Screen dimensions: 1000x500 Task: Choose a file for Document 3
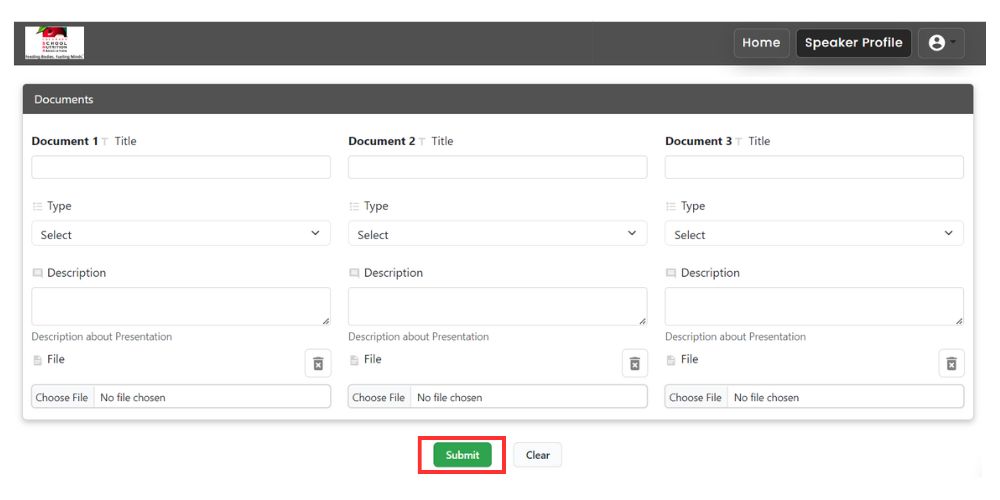pos(695,397)
